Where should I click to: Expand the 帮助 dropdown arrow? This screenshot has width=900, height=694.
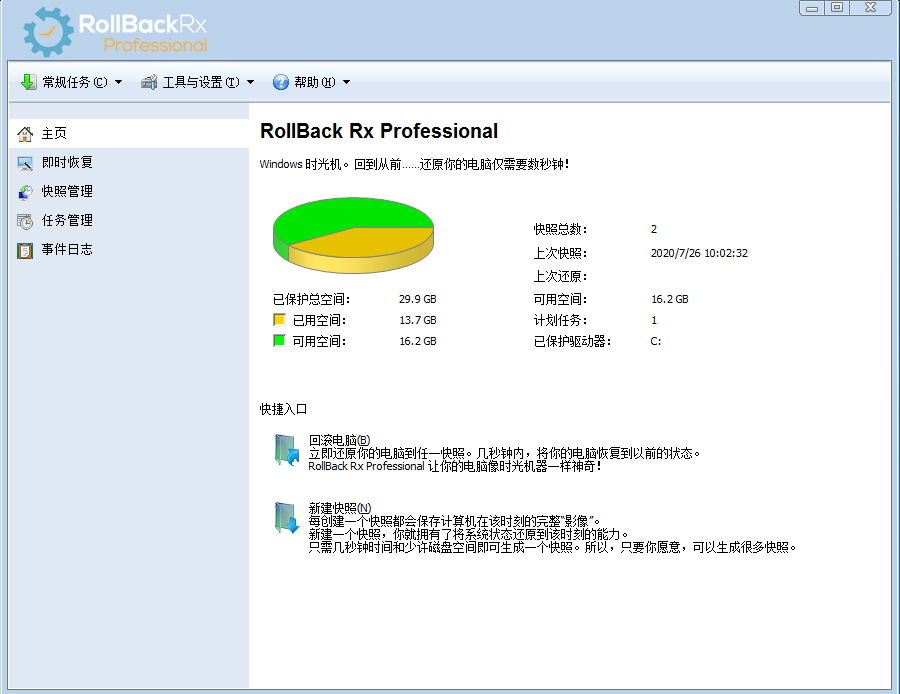tap(346, 83)
